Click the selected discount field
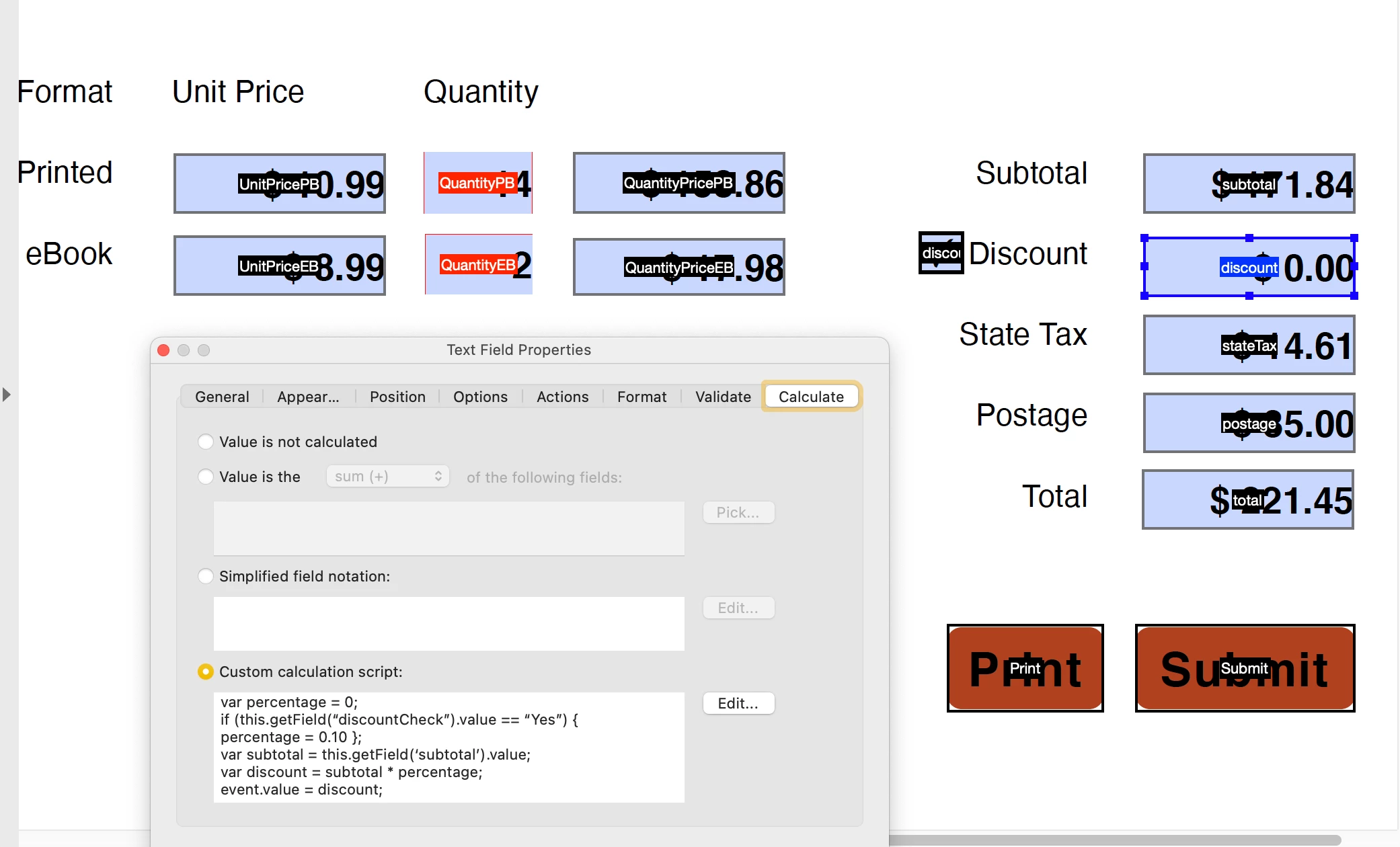 tap(1249, 267)
